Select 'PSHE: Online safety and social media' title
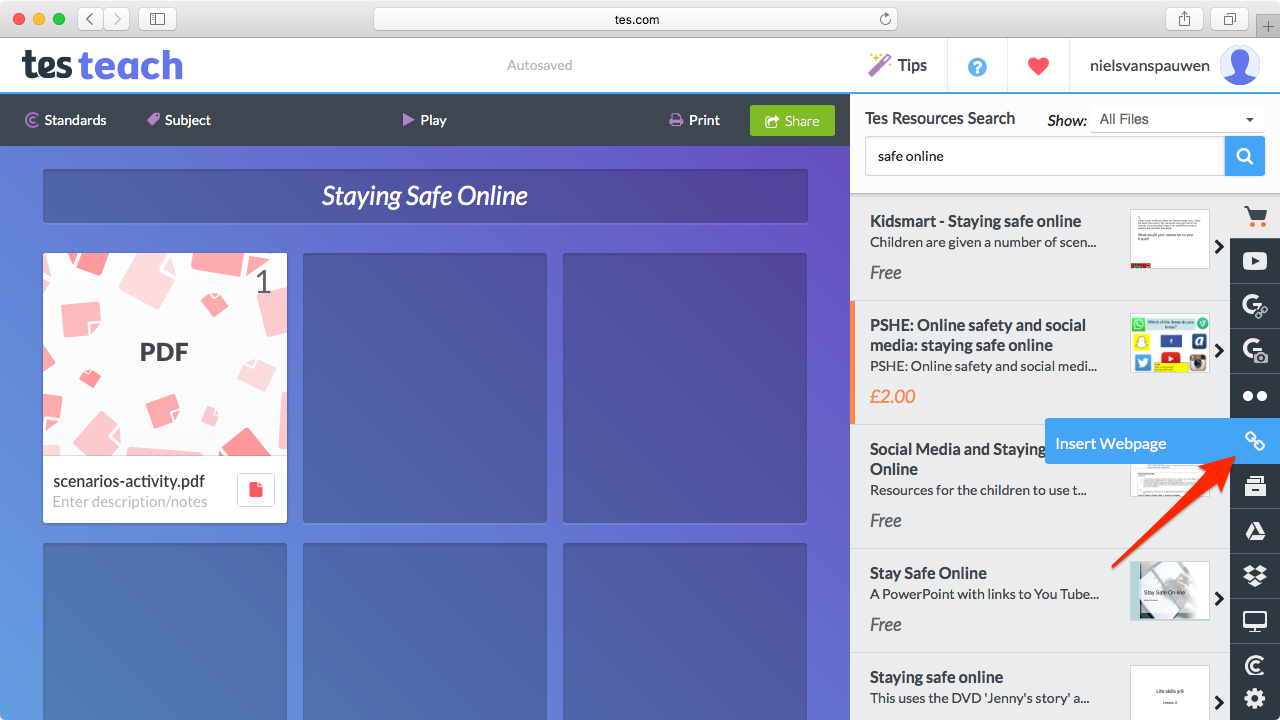1280x720 pixels. (x=978, y=335)
